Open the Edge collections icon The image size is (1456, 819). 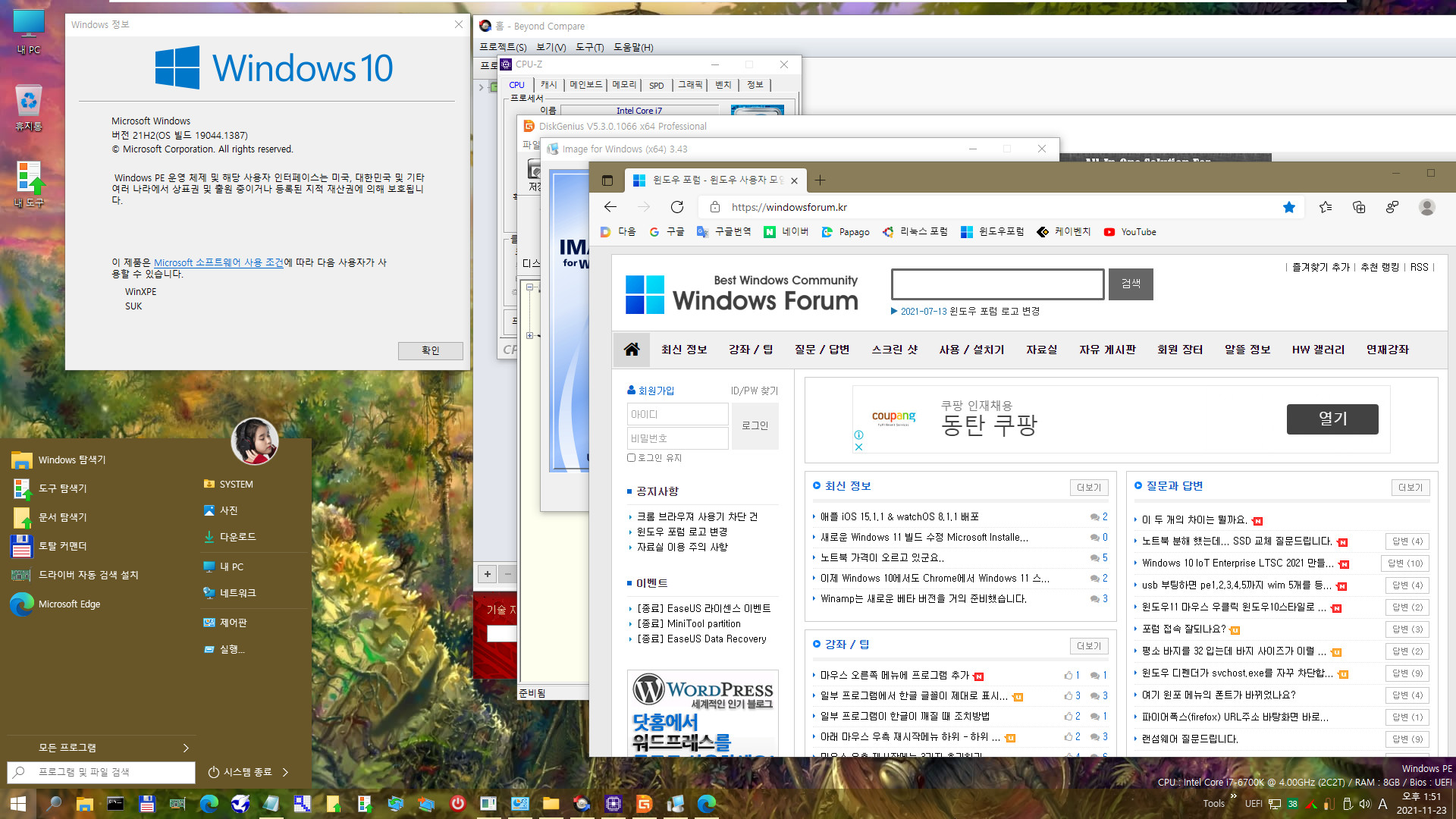[x=1359, y=207]
